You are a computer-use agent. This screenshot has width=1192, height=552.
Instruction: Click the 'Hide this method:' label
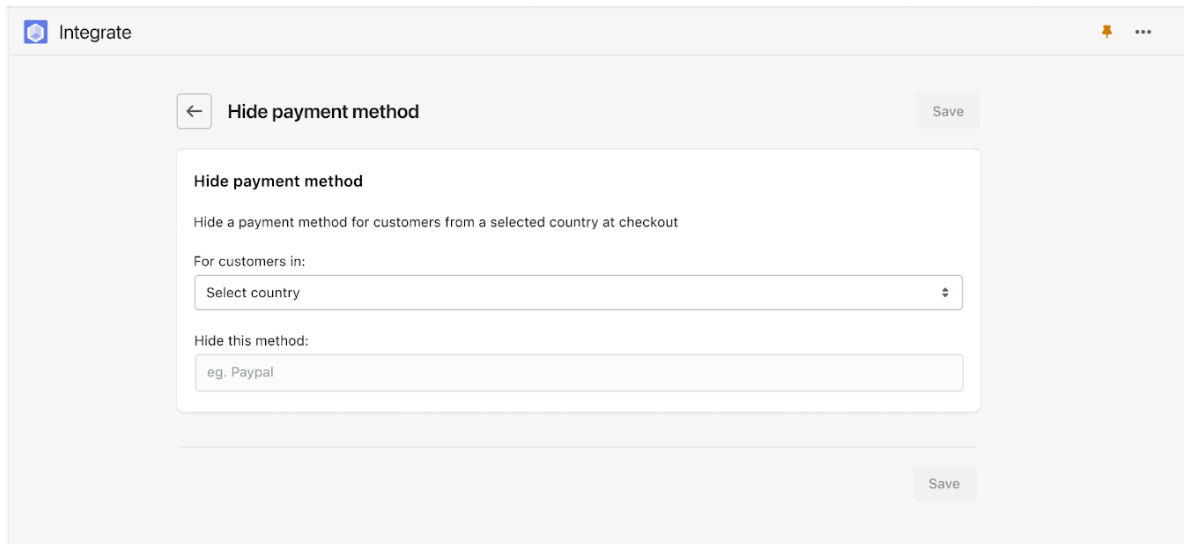252,341
